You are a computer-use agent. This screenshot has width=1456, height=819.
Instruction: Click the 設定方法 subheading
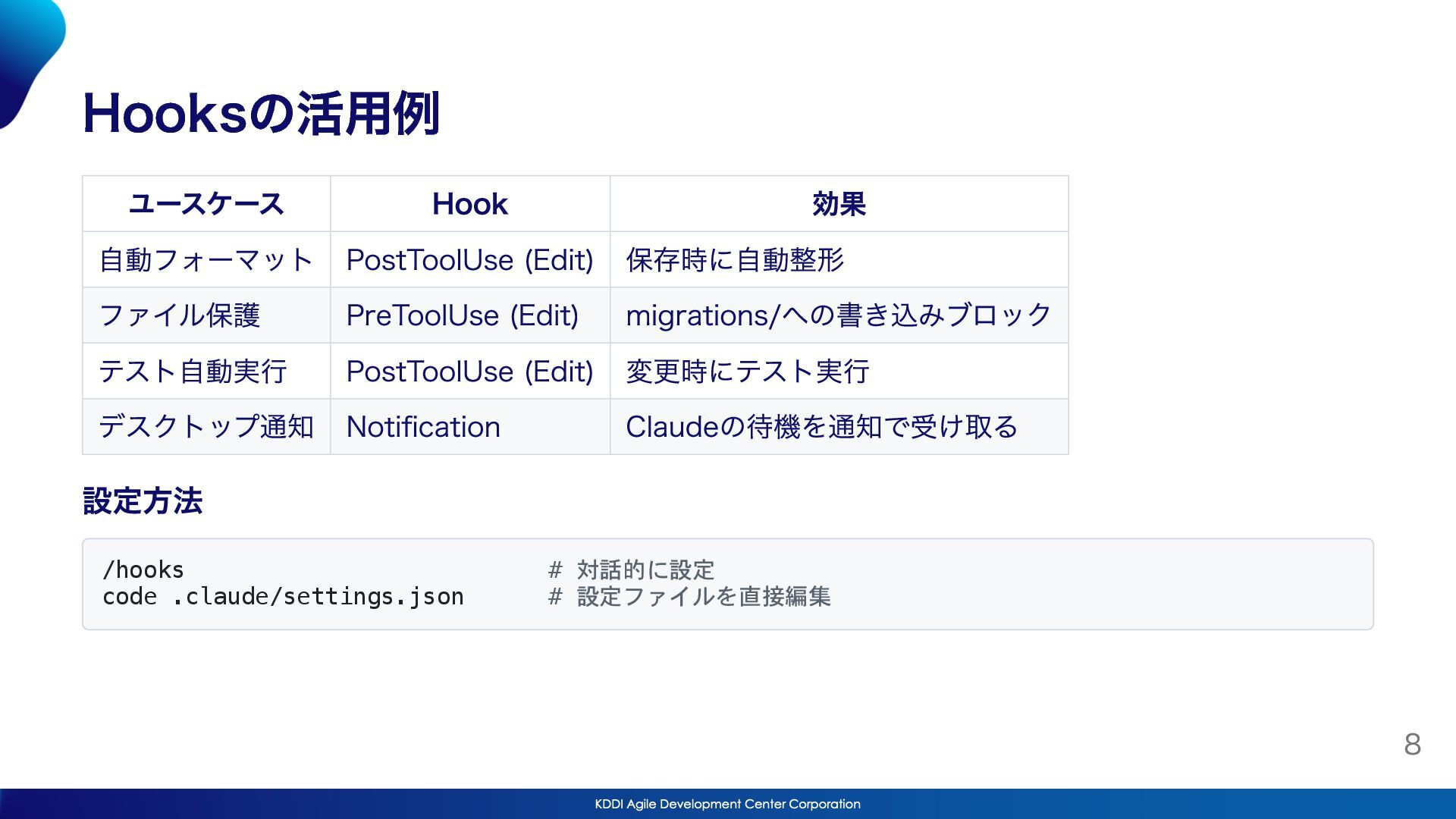[x=143, y=501]
